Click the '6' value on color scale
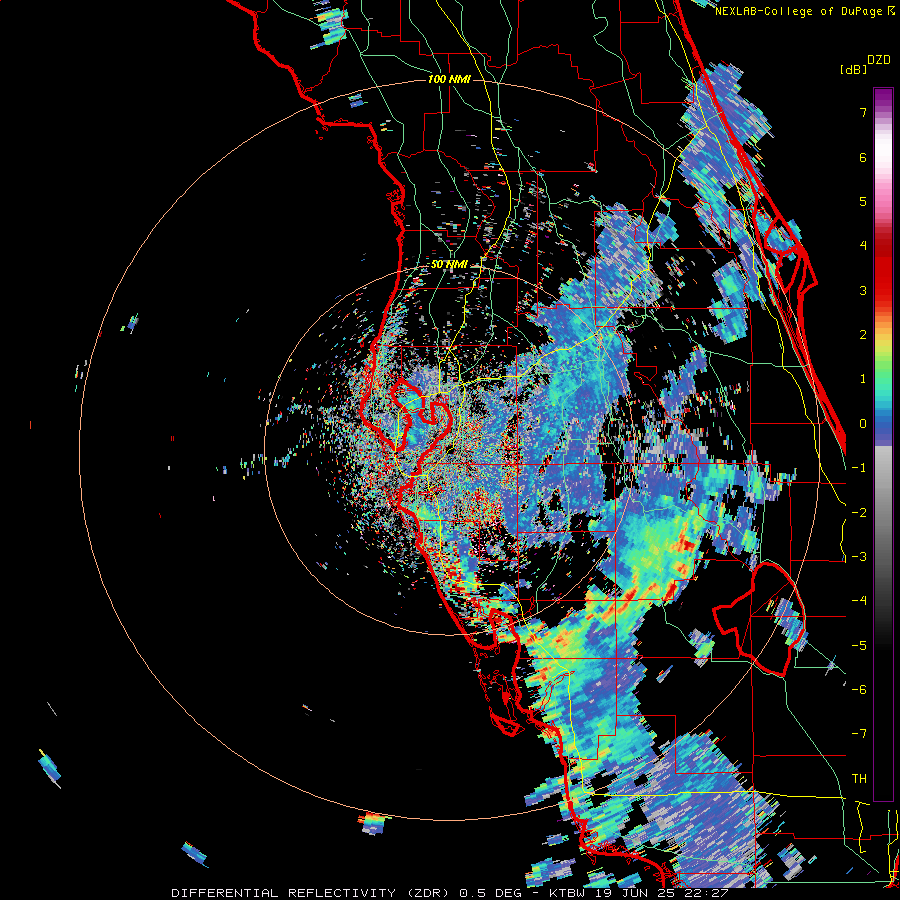 point(863,157)
